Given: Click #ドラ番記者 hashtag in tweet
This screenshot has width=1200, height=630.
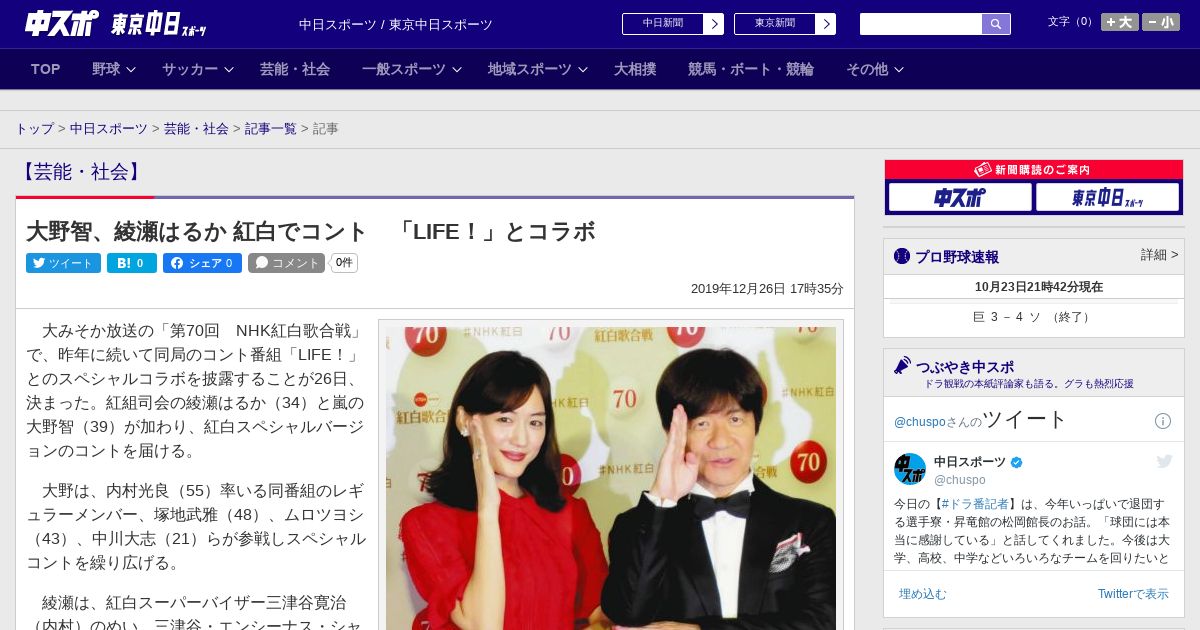Looking at the screenshot, I should [975, 504].
